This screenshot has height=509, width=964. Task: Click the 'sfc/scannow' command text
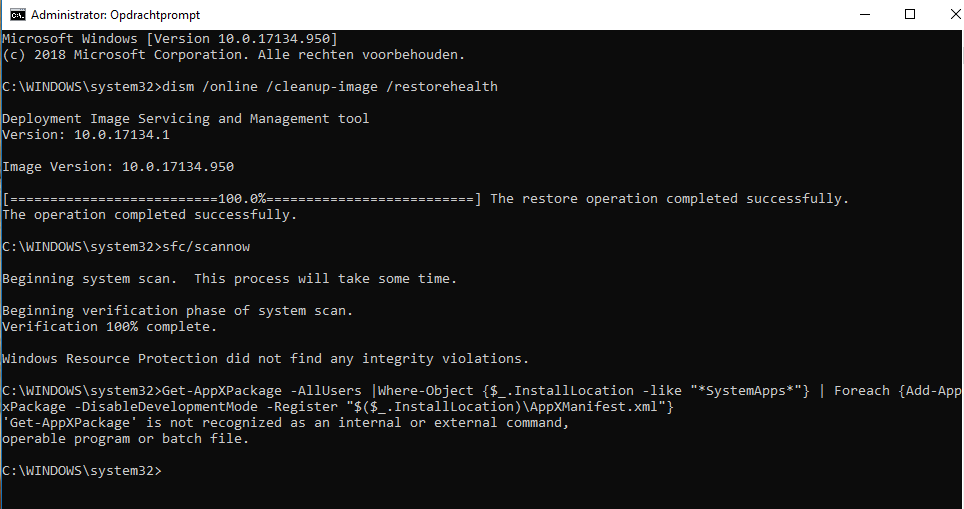[x=206, y=247]
